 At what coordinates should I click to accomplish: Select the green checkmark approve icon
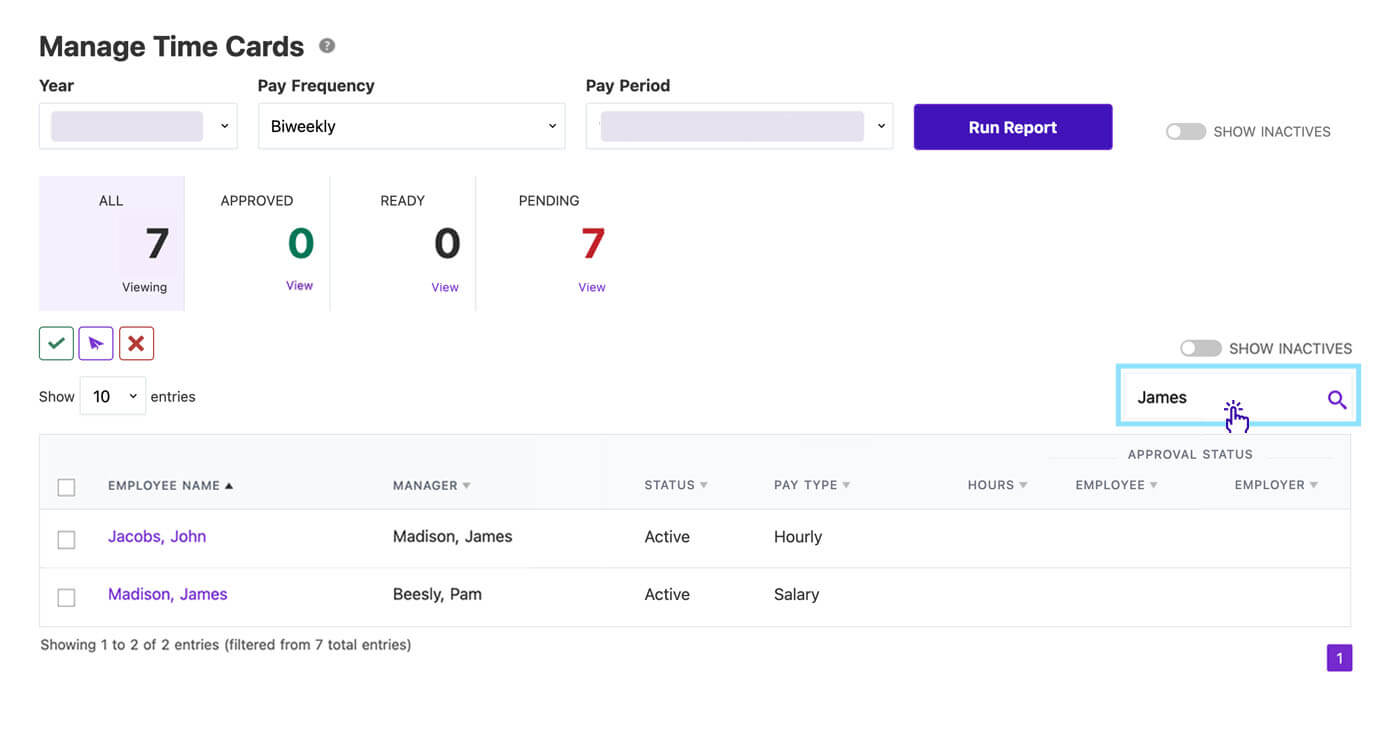[x=56, y=343]
